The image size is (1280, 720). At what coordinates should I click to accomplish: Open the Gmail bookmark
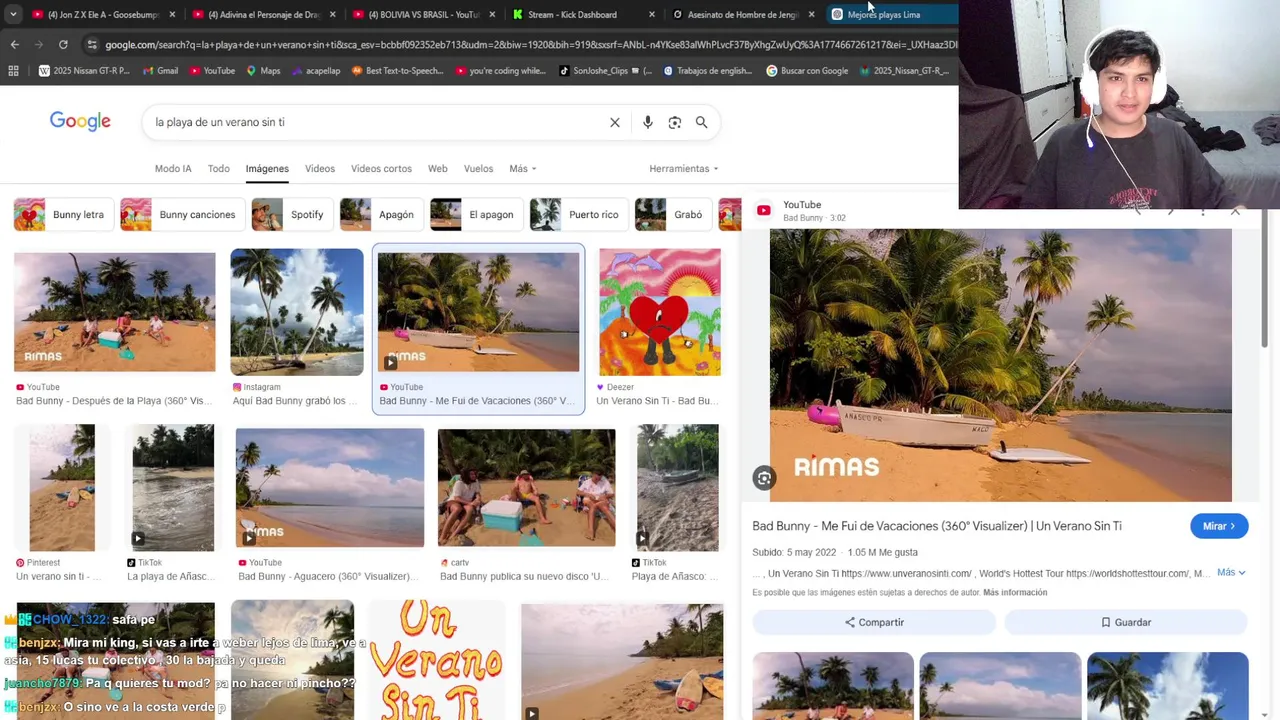click(160, 70)
